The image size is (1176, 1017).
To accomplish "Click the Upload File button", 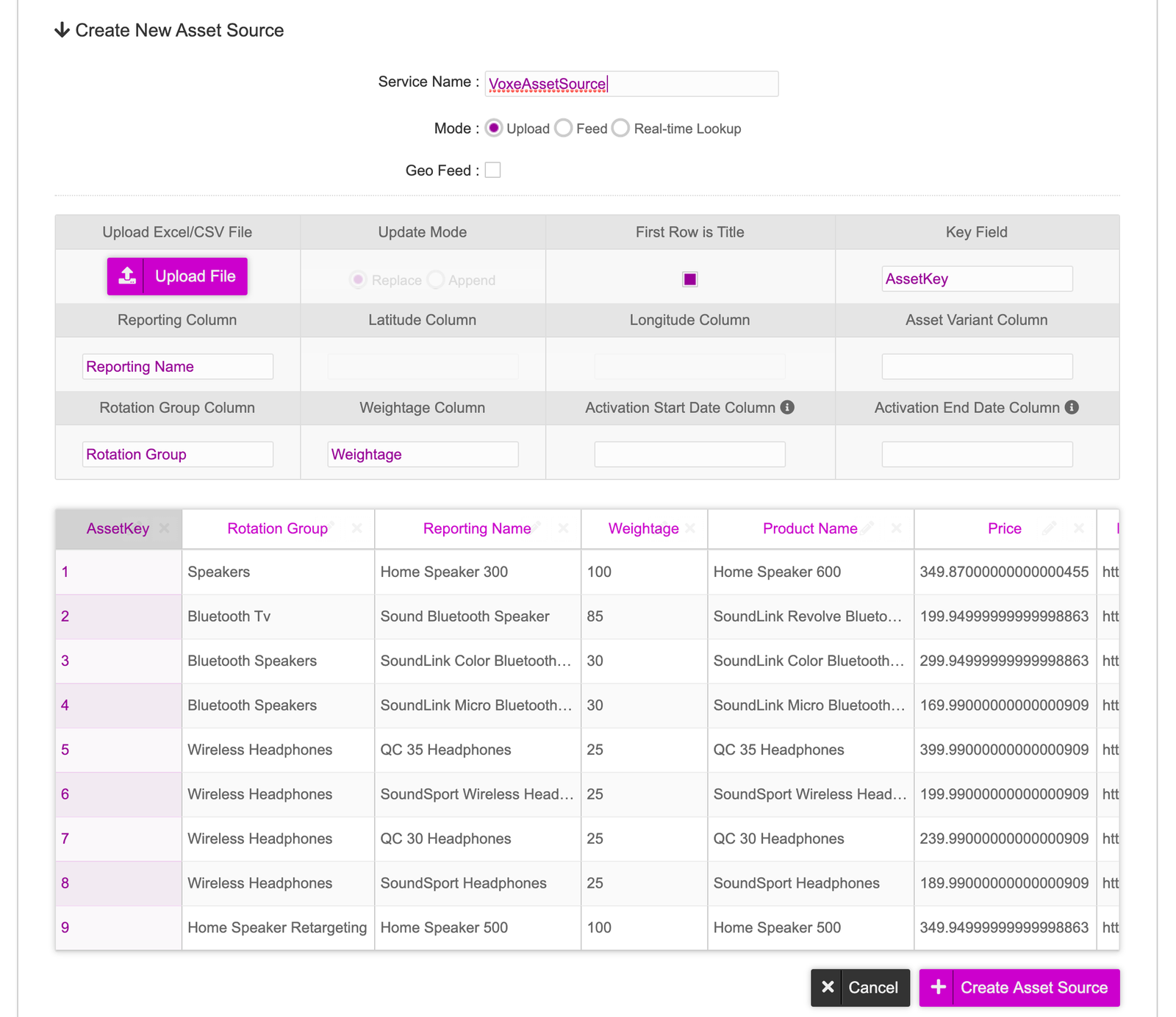I will 177,276.
